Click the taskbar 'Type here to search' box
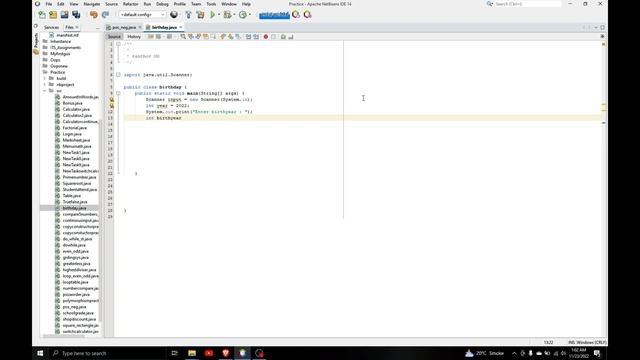 pos(107,353)
